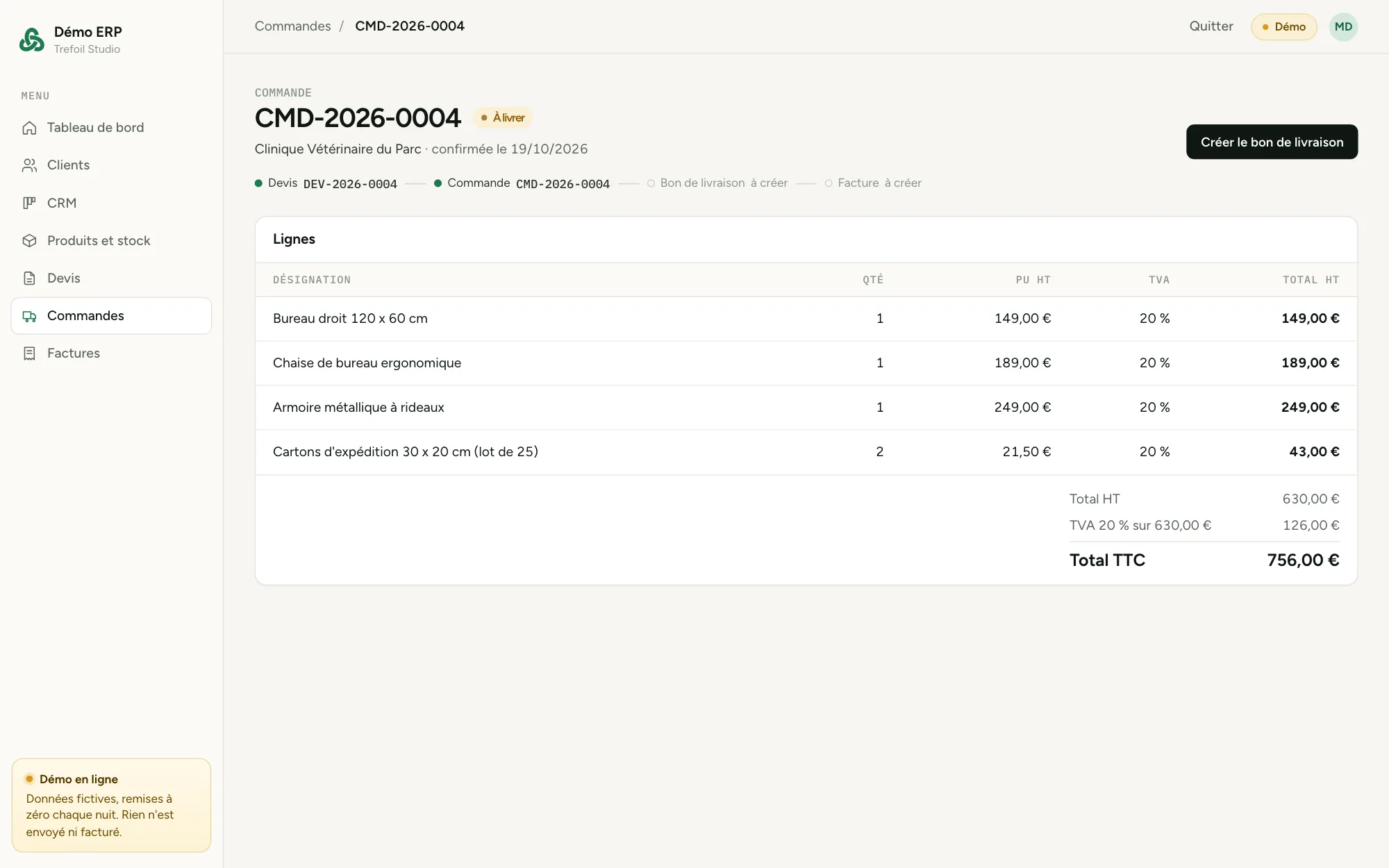Select Cartons d'expédition 30 x 20 cm line
Image resolution: width=1389 pixels, height=868 pixels.
pyautogui.click(x=806, y=452)
